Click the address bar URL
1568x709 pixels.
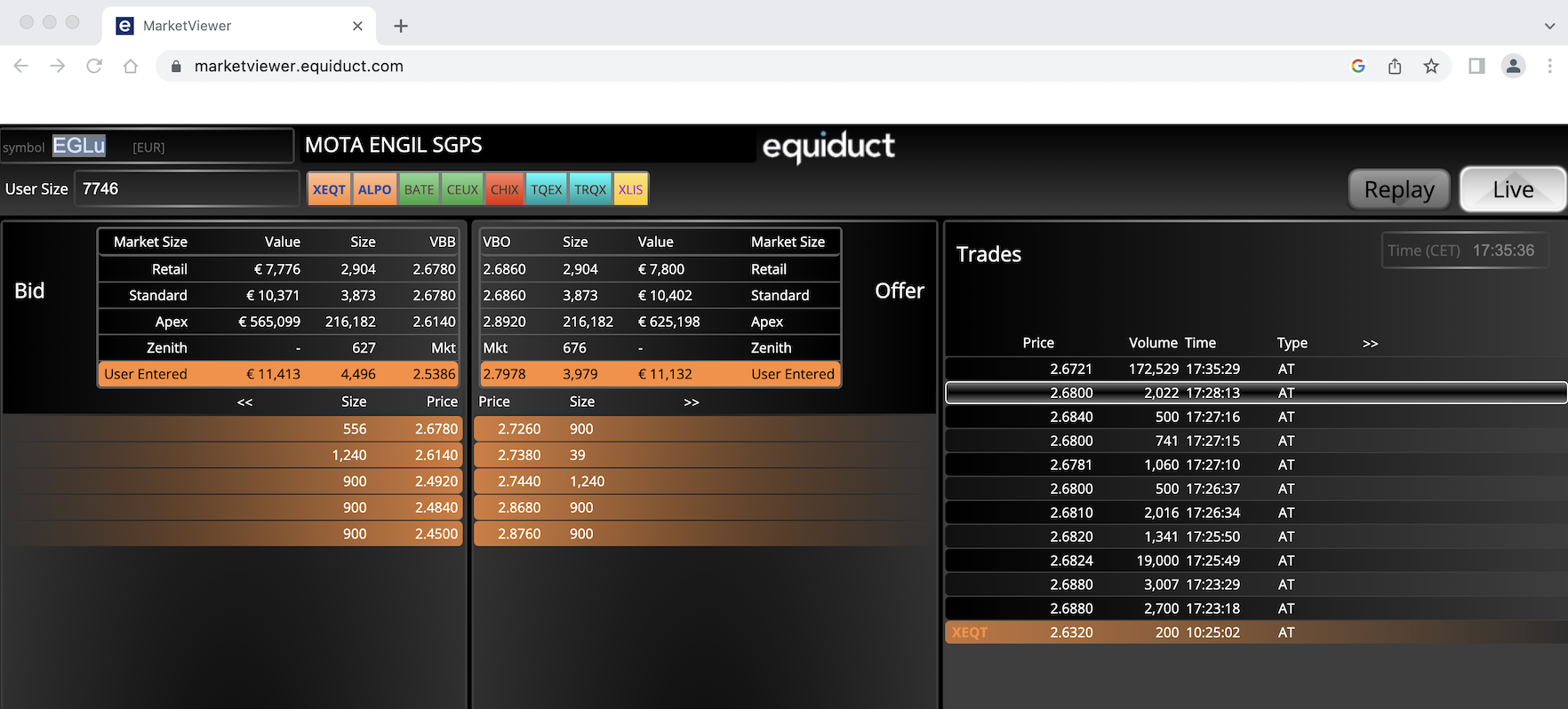click(x=299, y=66)
